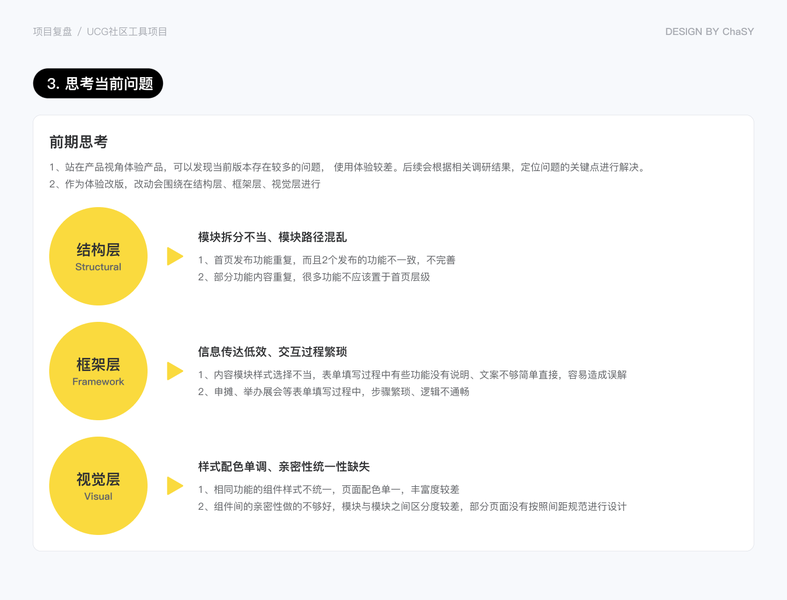Click the line starting 2、组件间的亲密性
Viewport: 787px width, 600px height.
413,507
